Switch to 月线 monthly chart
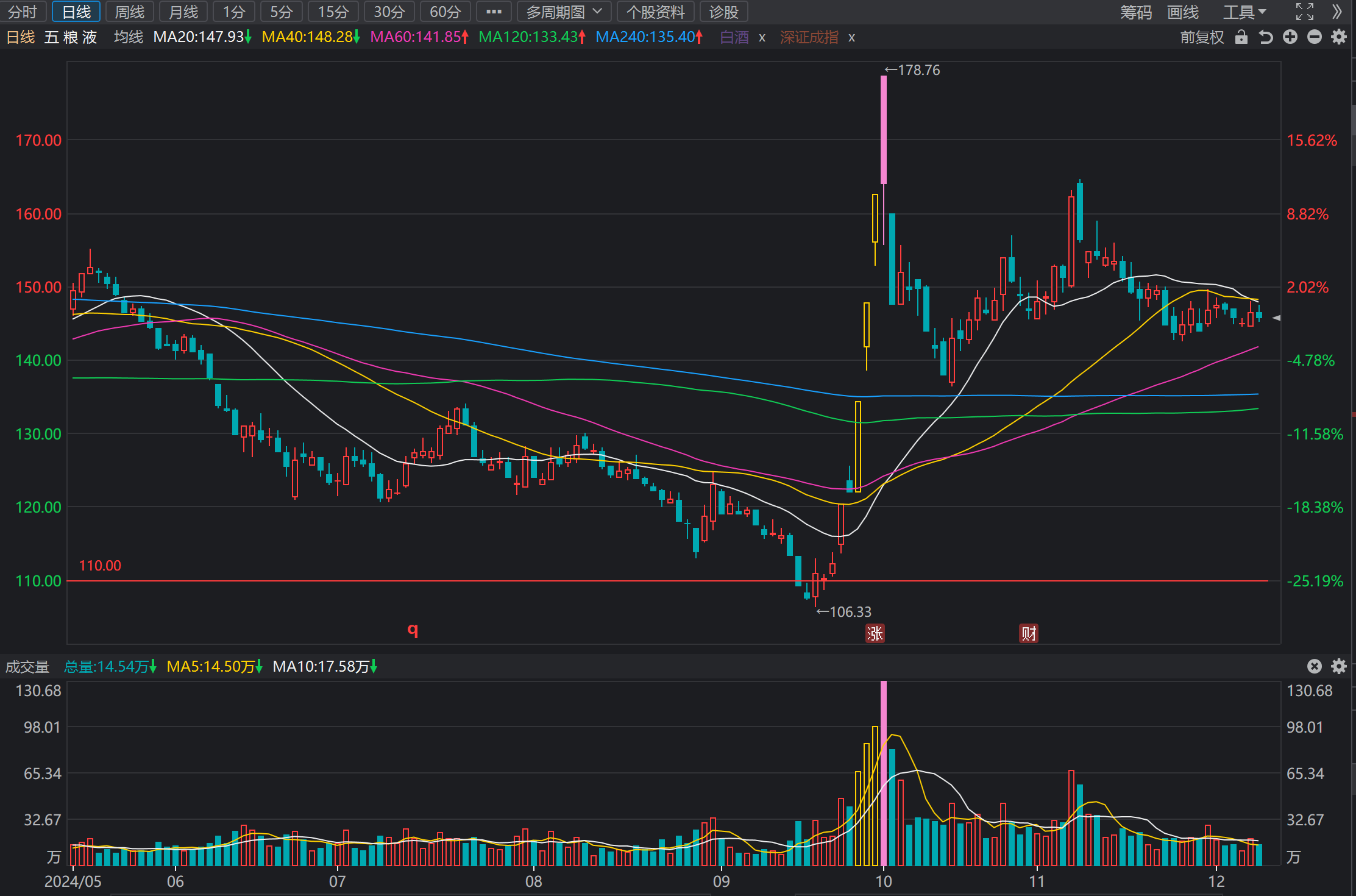The height and width of the screenshot is (896, 1356). pos(183,12)
